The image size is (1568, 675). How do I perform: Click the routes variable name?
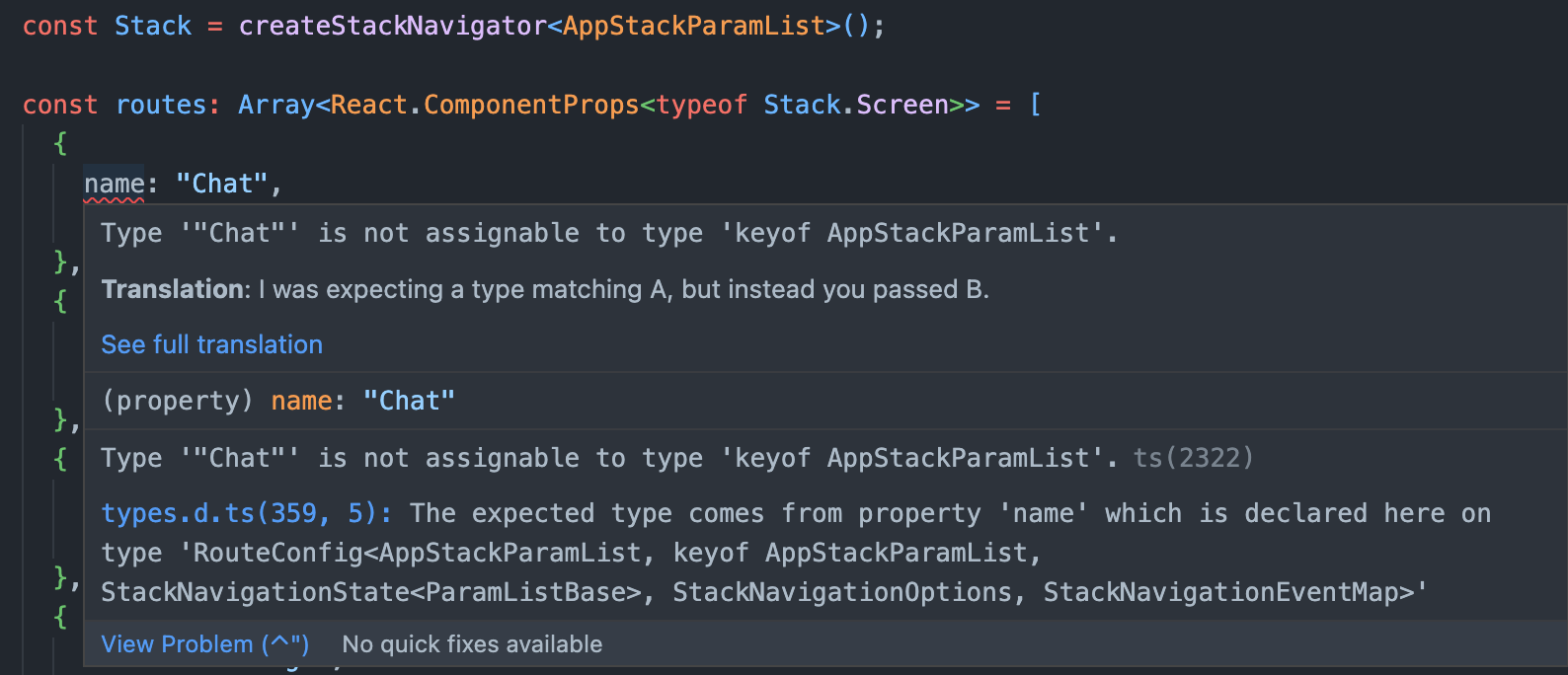coord(161,105)
